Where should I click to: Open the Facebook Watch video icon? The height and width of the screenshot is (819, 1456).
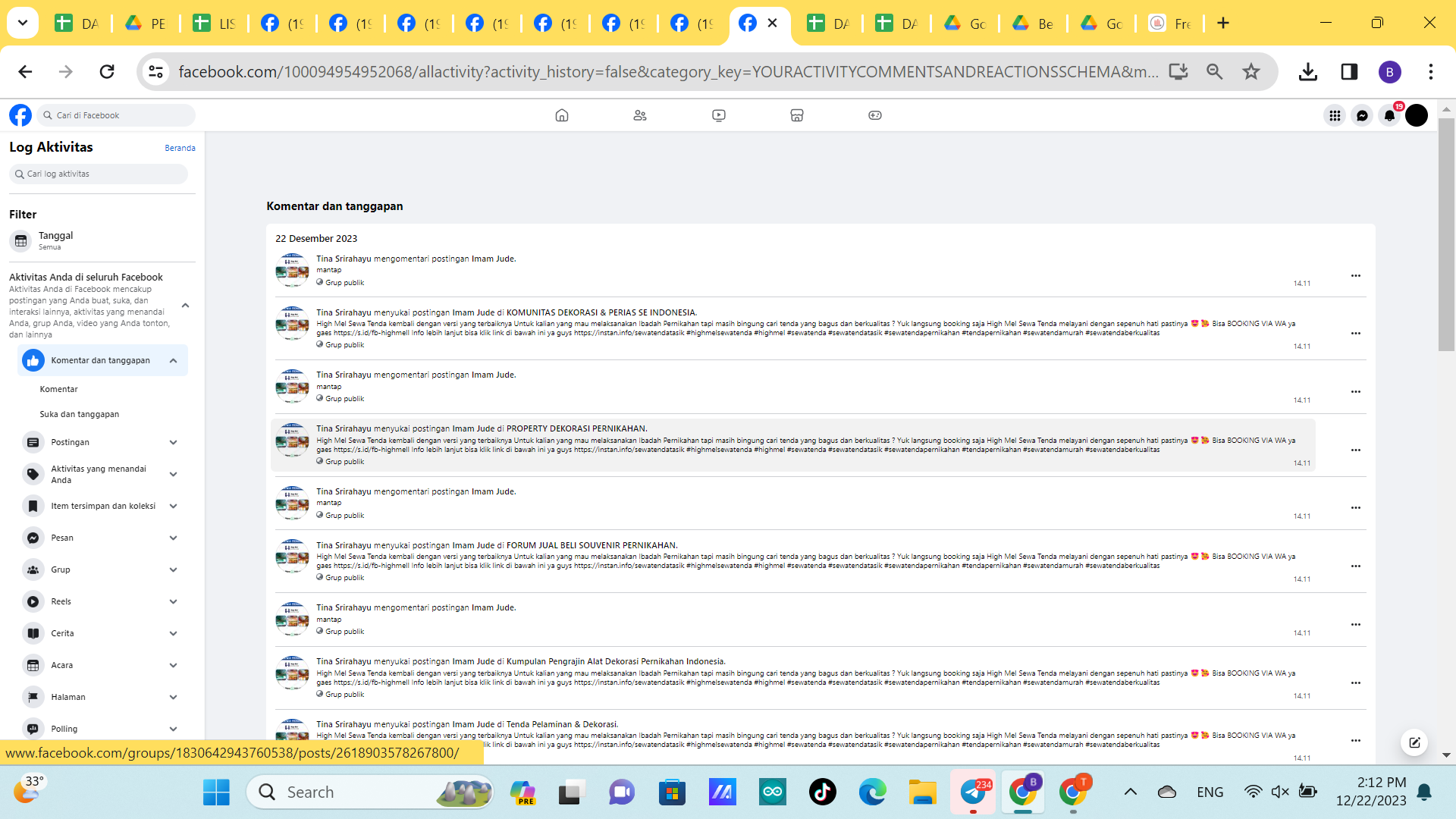pyautogui.click(x=719, y=115)
